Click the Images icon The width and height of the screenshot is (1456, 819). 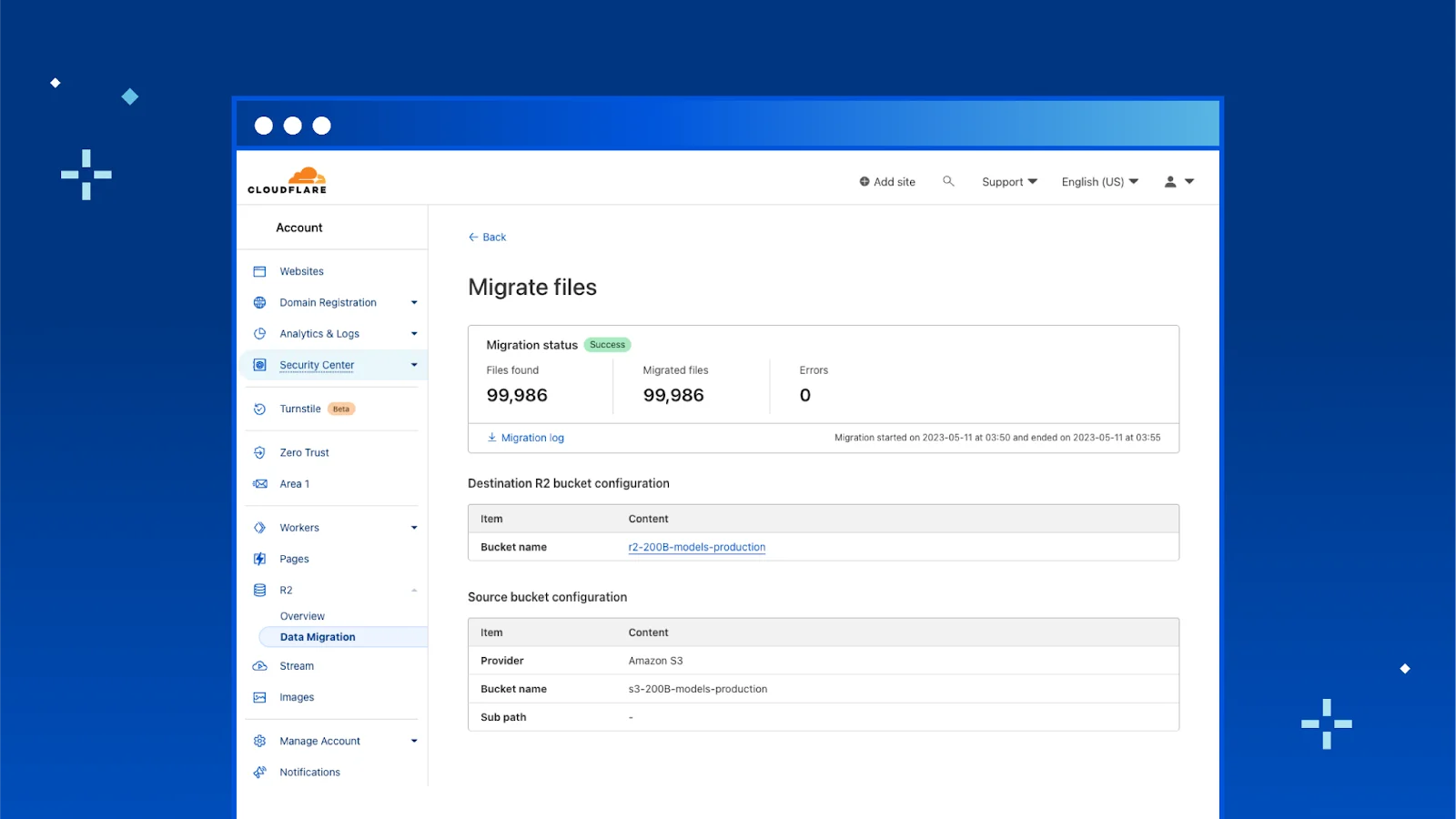pos(259,697)
